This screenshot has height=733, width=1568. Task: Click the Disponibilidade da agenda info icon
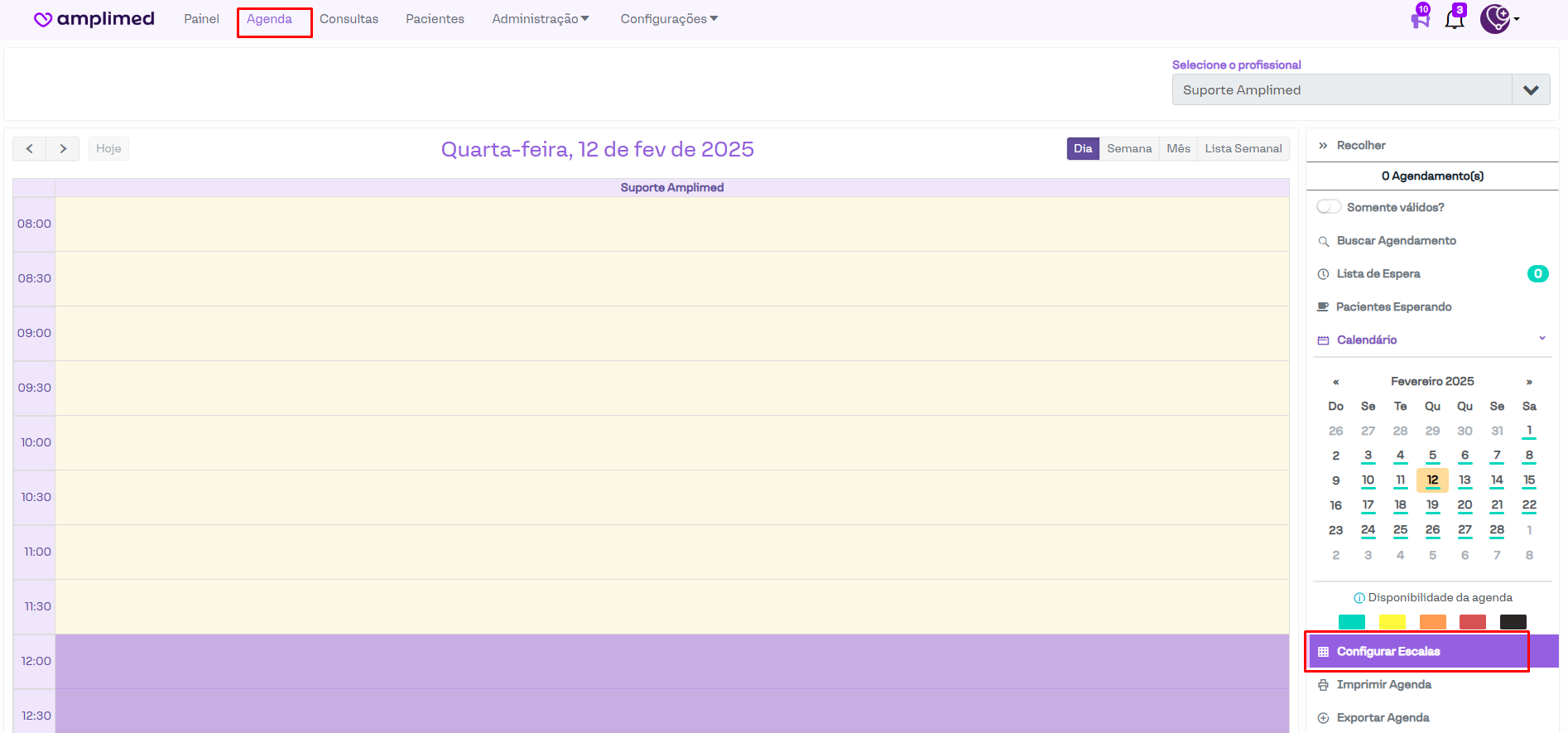tap(1359, 598)
